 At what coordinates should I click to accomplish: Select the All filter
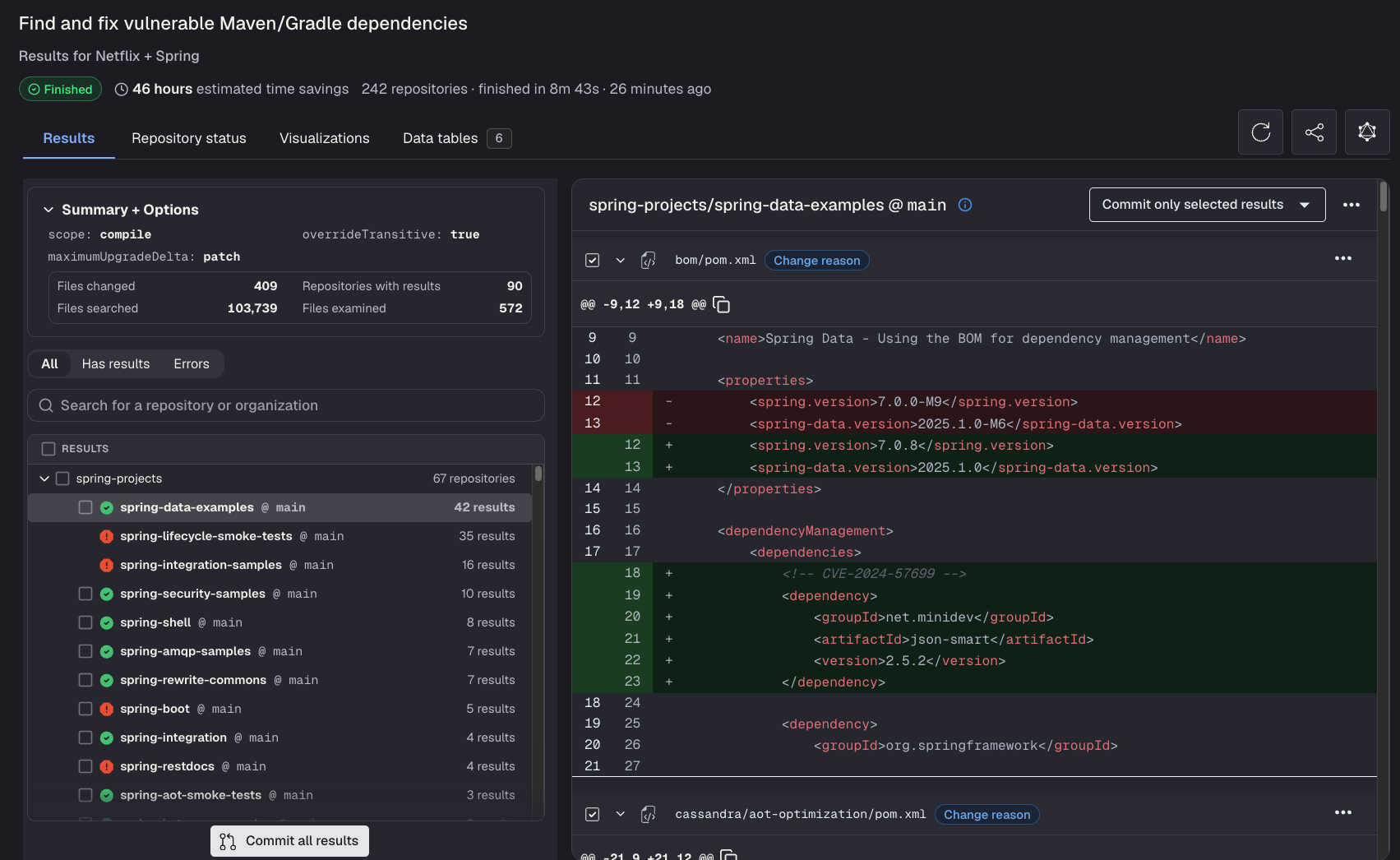tap(49, 363)
